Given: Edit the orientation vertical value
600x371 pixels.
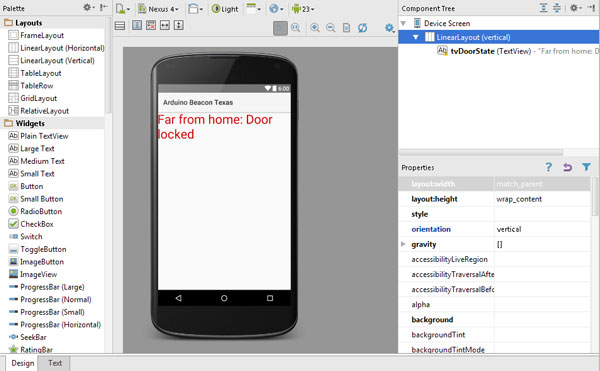Looking at the screenshot, I should click(x=543, y=229).
